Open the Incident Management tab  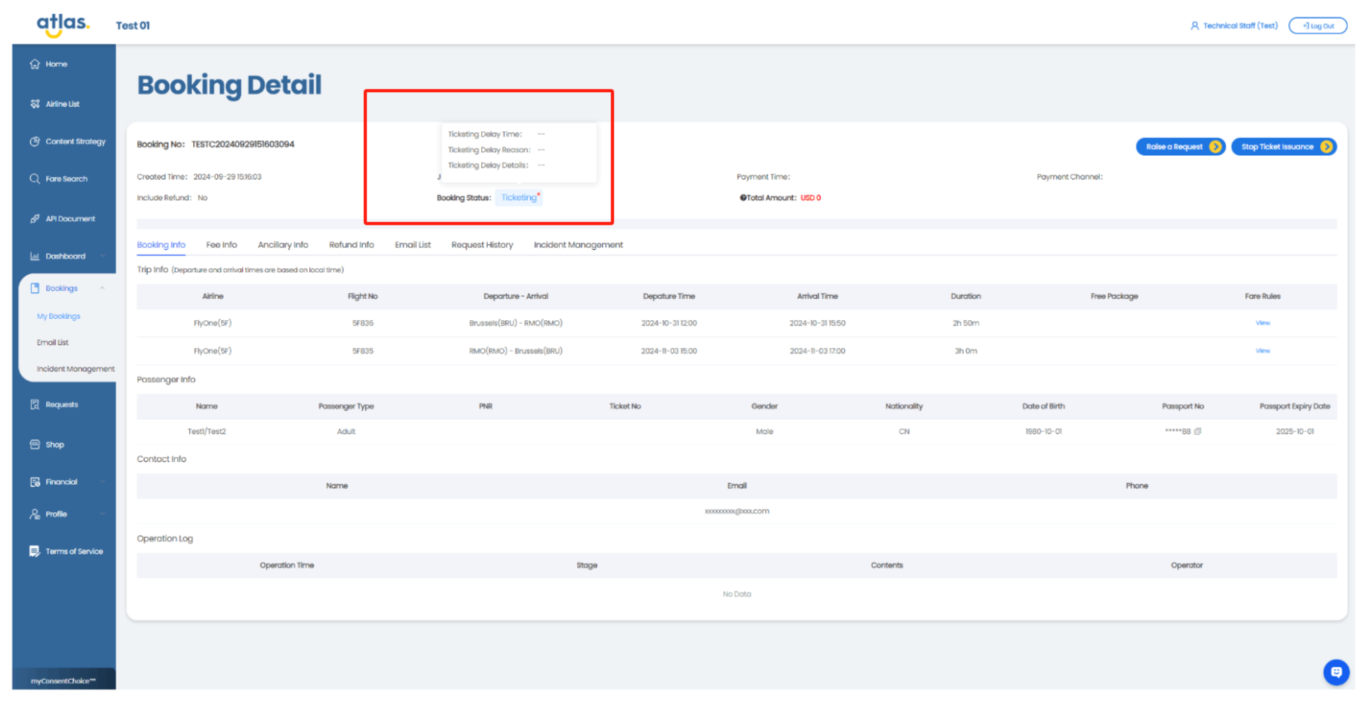(578, 245)
